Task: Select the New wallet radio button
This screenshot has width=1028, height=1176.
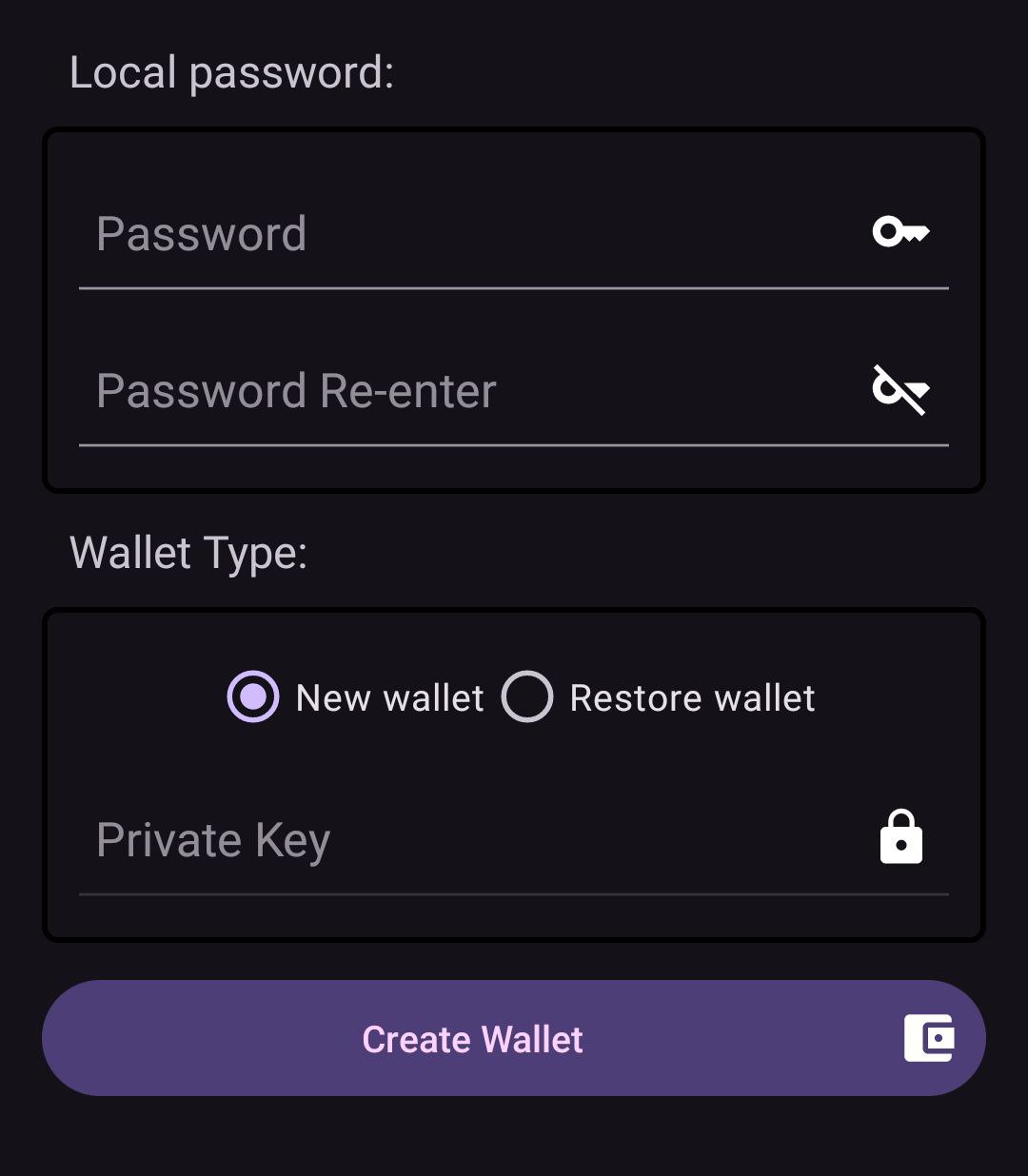Action: [253, 697]
